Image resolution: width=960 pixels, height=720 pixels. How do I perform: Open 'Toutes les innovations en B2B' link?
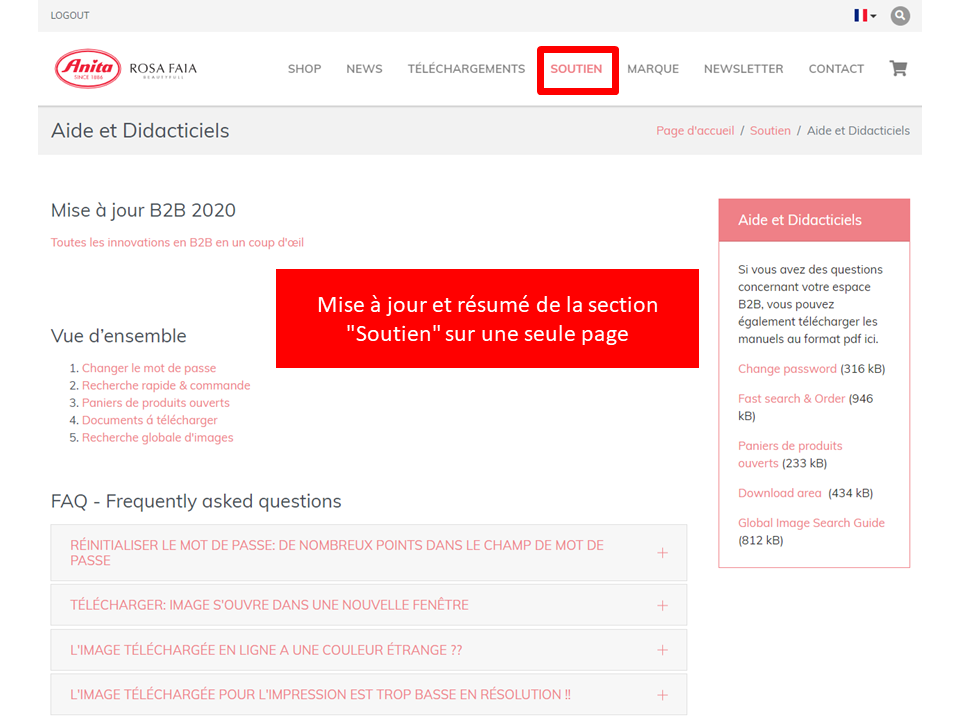(x=177, y=242)
